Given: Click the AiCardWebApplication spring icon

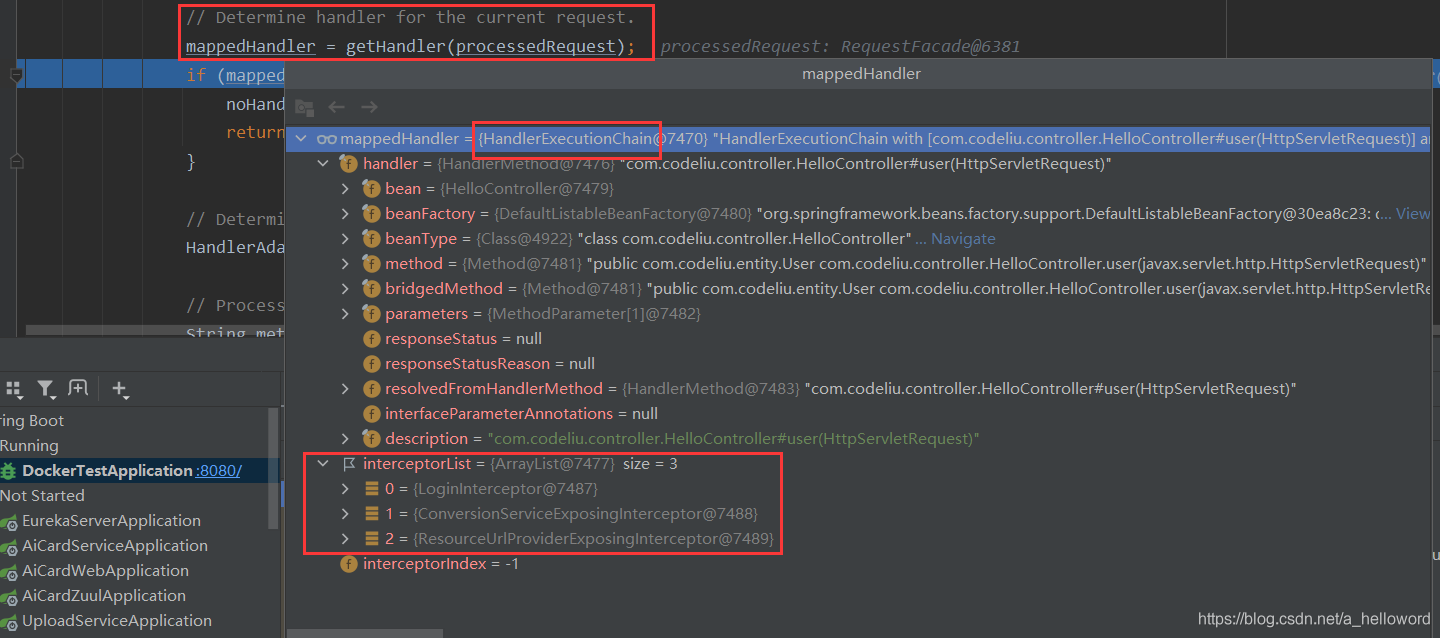Looking at the screenshot, I should [x=9, y=571].
